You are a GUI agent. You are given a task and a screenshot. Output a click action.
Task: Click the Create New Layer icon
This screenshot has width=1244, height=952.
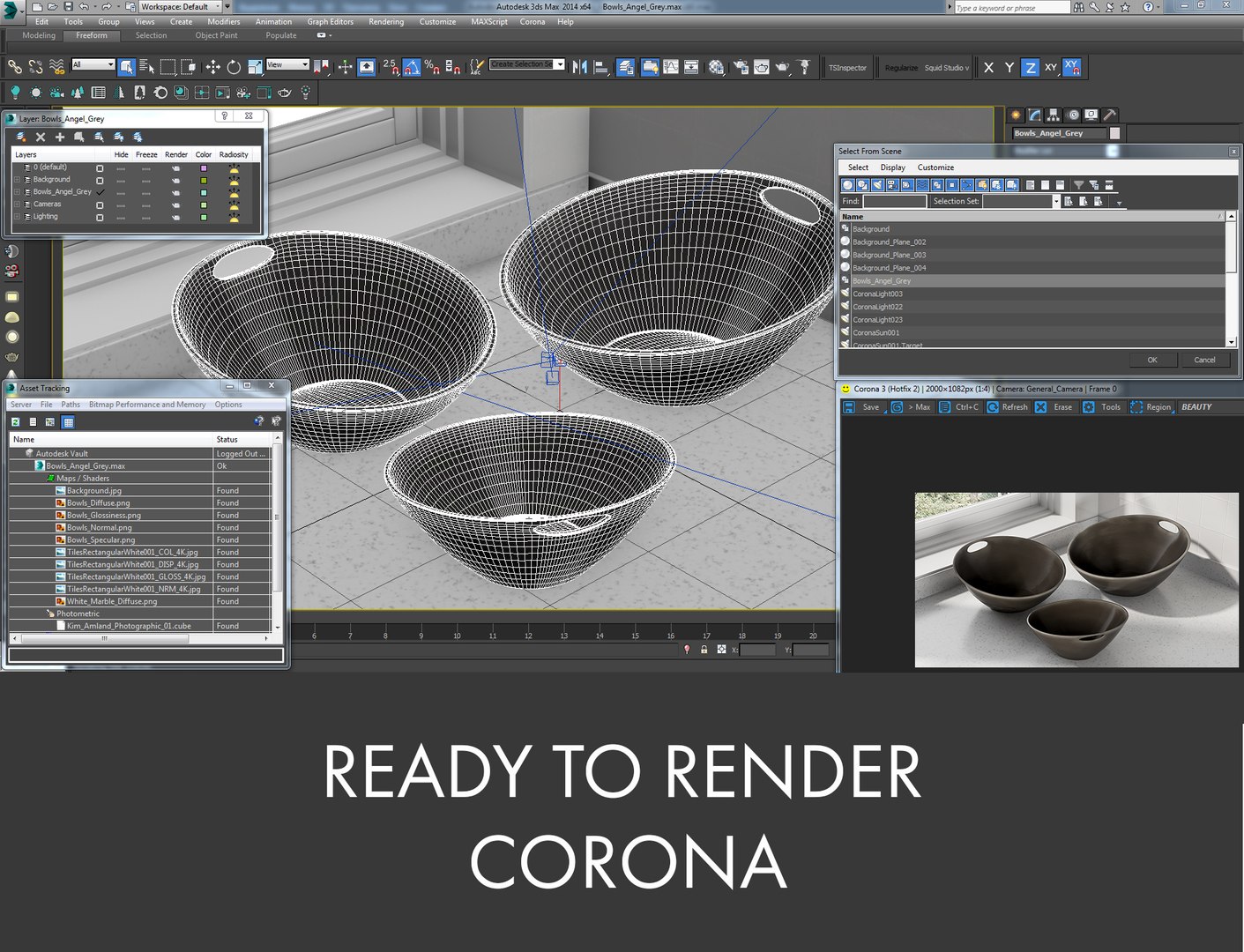click(21, 137)
